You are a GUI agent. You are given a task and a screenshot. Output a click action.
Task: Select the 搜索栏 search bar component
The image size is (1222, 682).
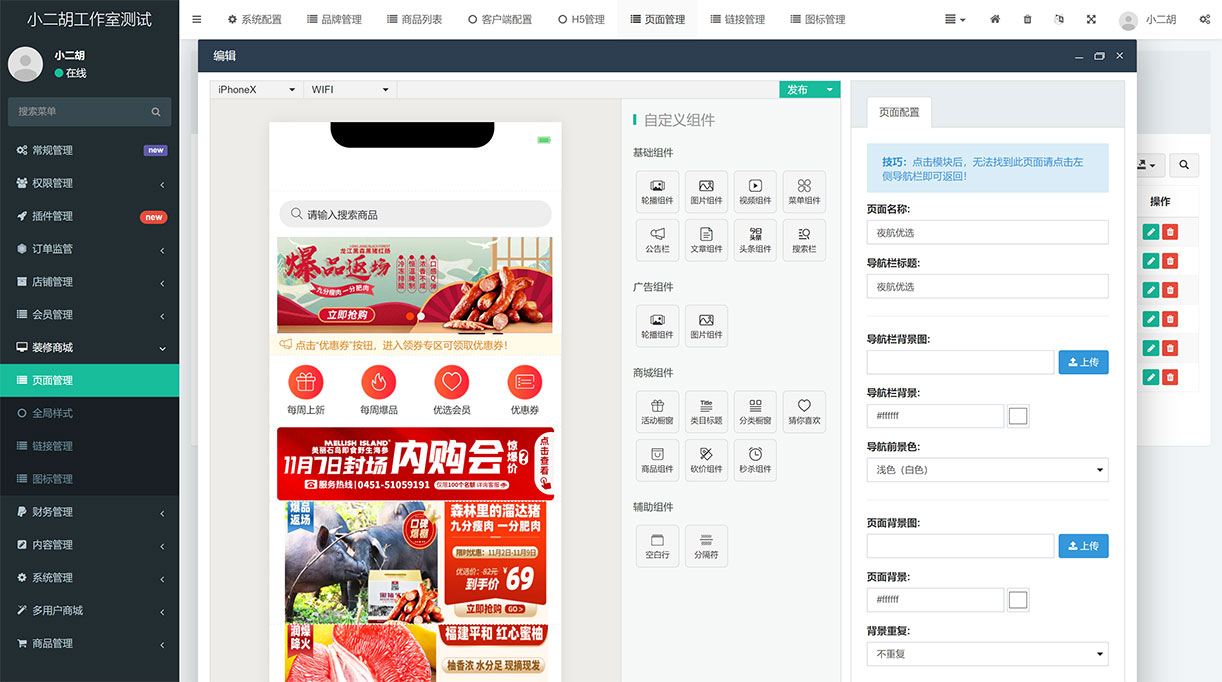(x=804, y=240)
